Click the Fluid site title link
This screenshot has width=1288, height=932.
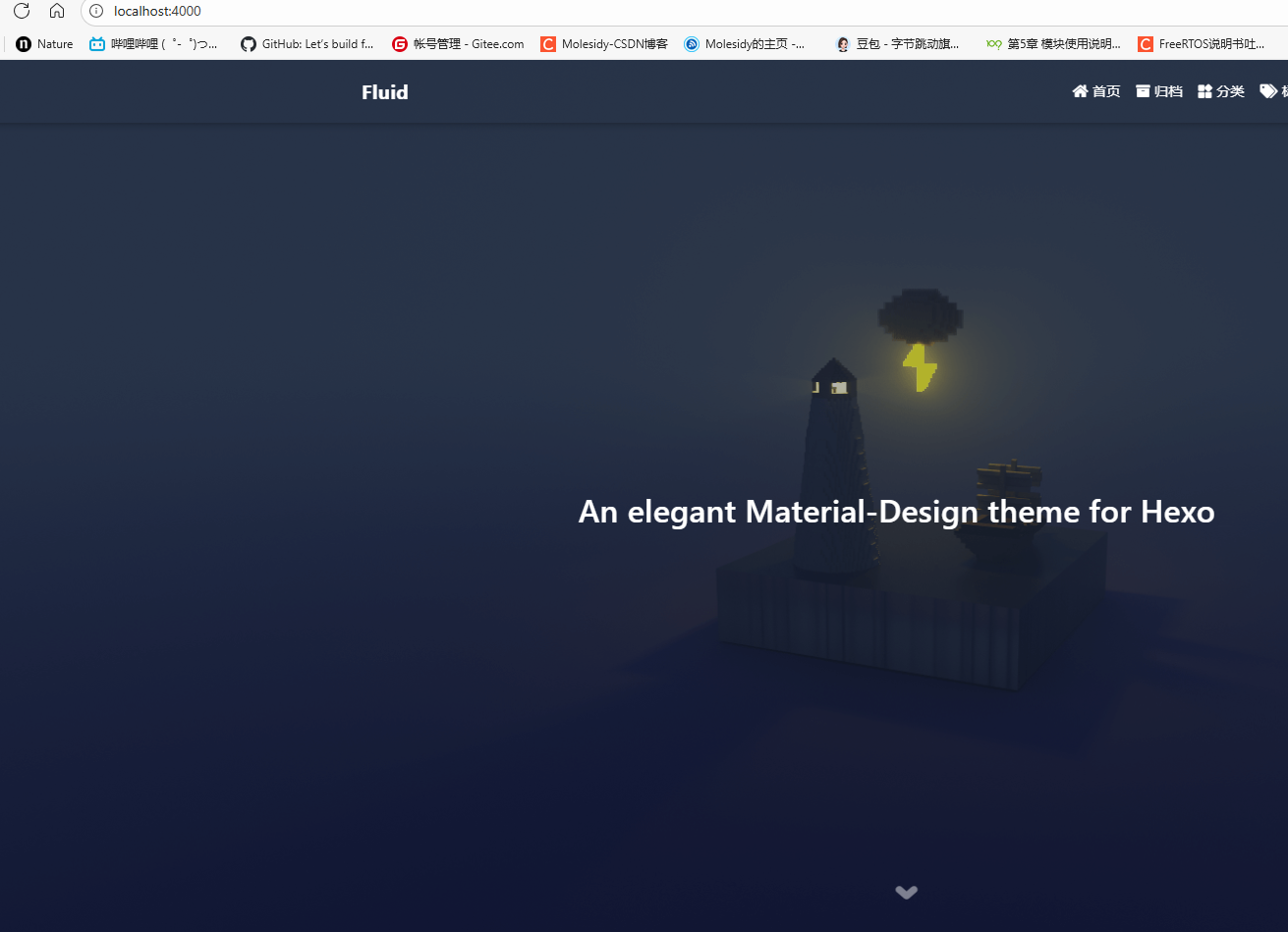[x=384, y=91]
